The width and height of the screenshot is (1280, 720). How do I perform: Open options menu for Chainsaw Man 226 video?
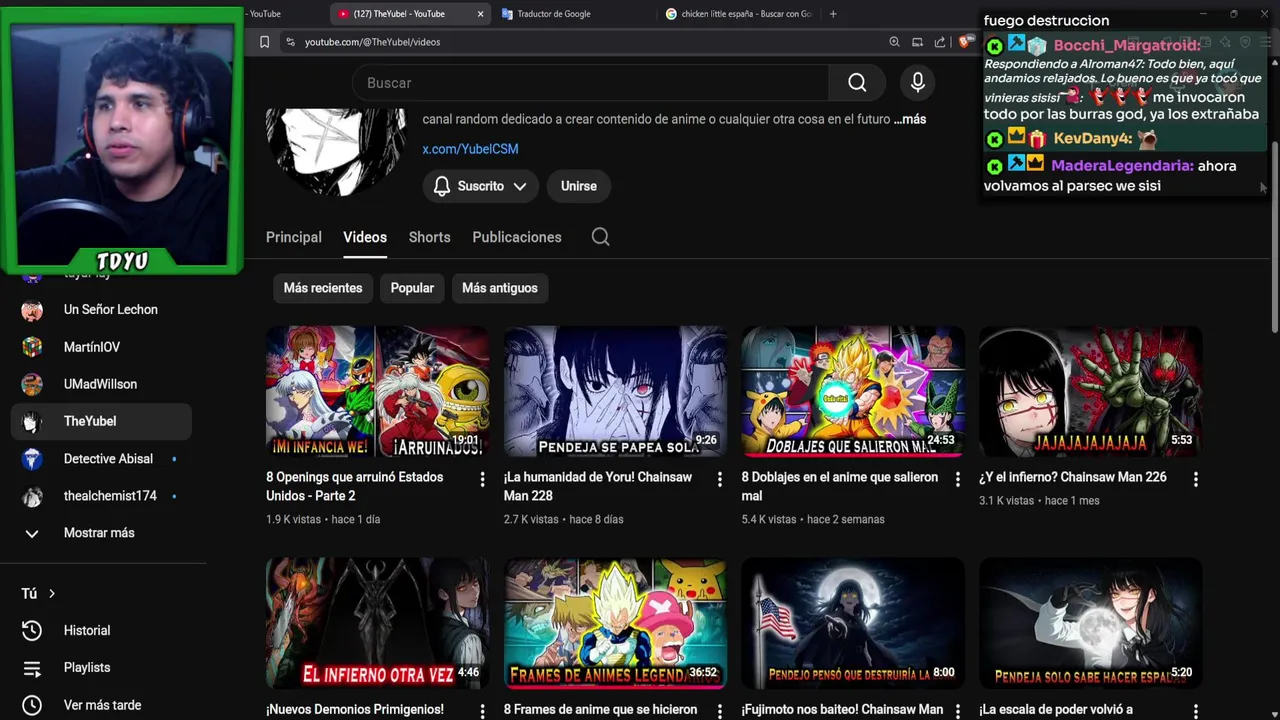pos(1195,480)
